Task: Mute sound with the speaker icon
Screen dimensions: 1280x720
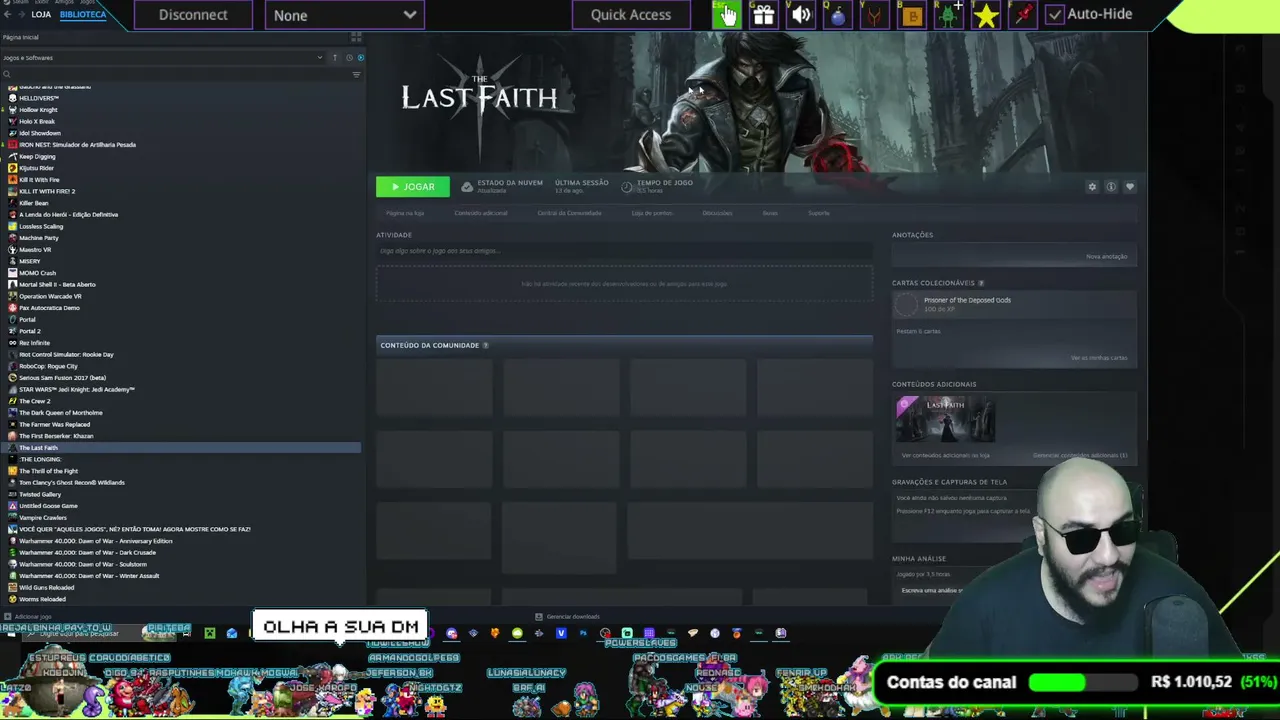Action: pos(801,14)
